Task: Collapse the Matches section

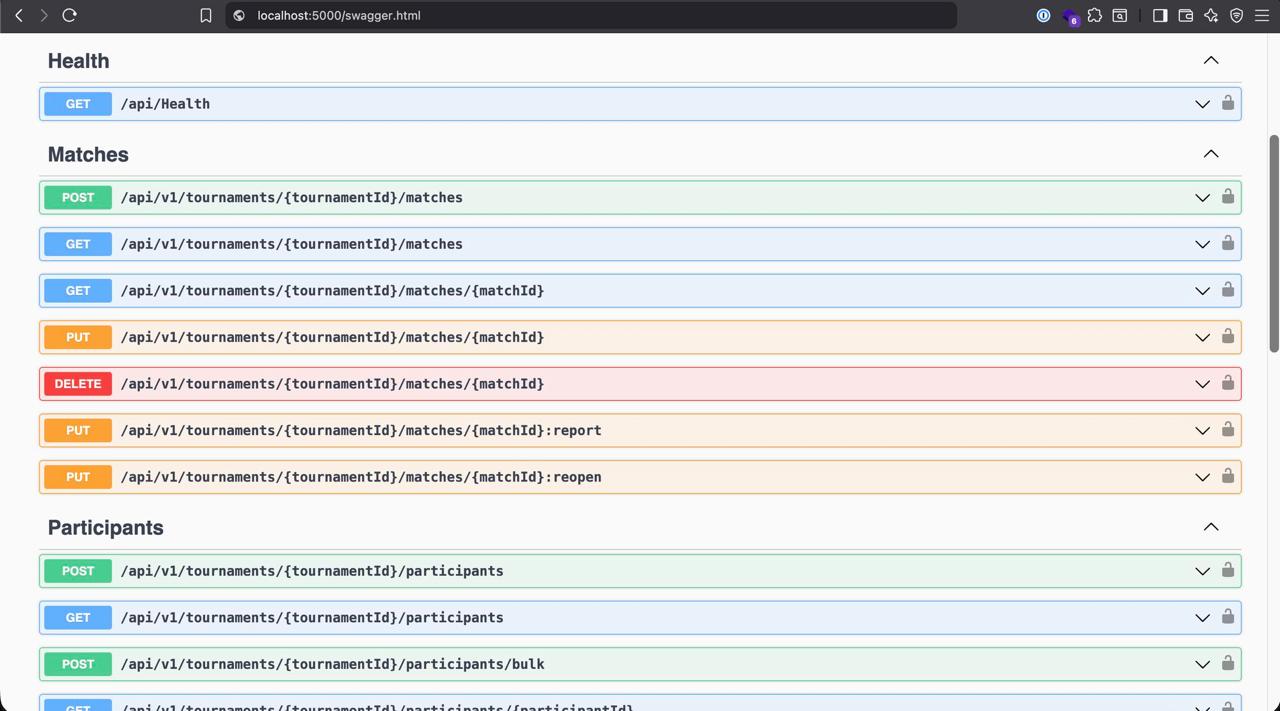Action: pos(1210,154)
